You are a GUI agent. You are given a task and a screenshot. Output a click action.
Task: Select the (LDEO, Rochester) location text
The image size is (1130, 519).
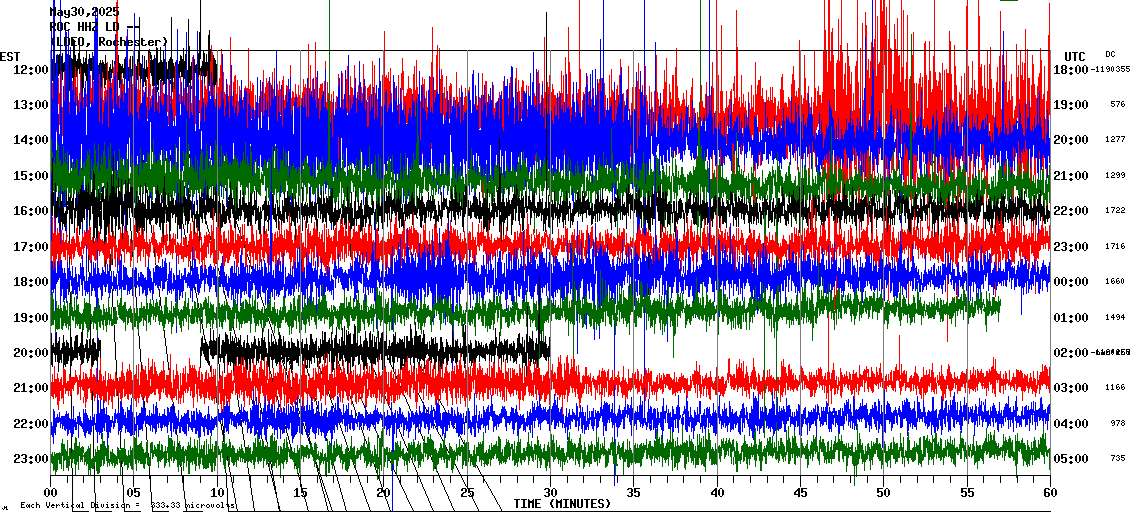click(108, 42)
